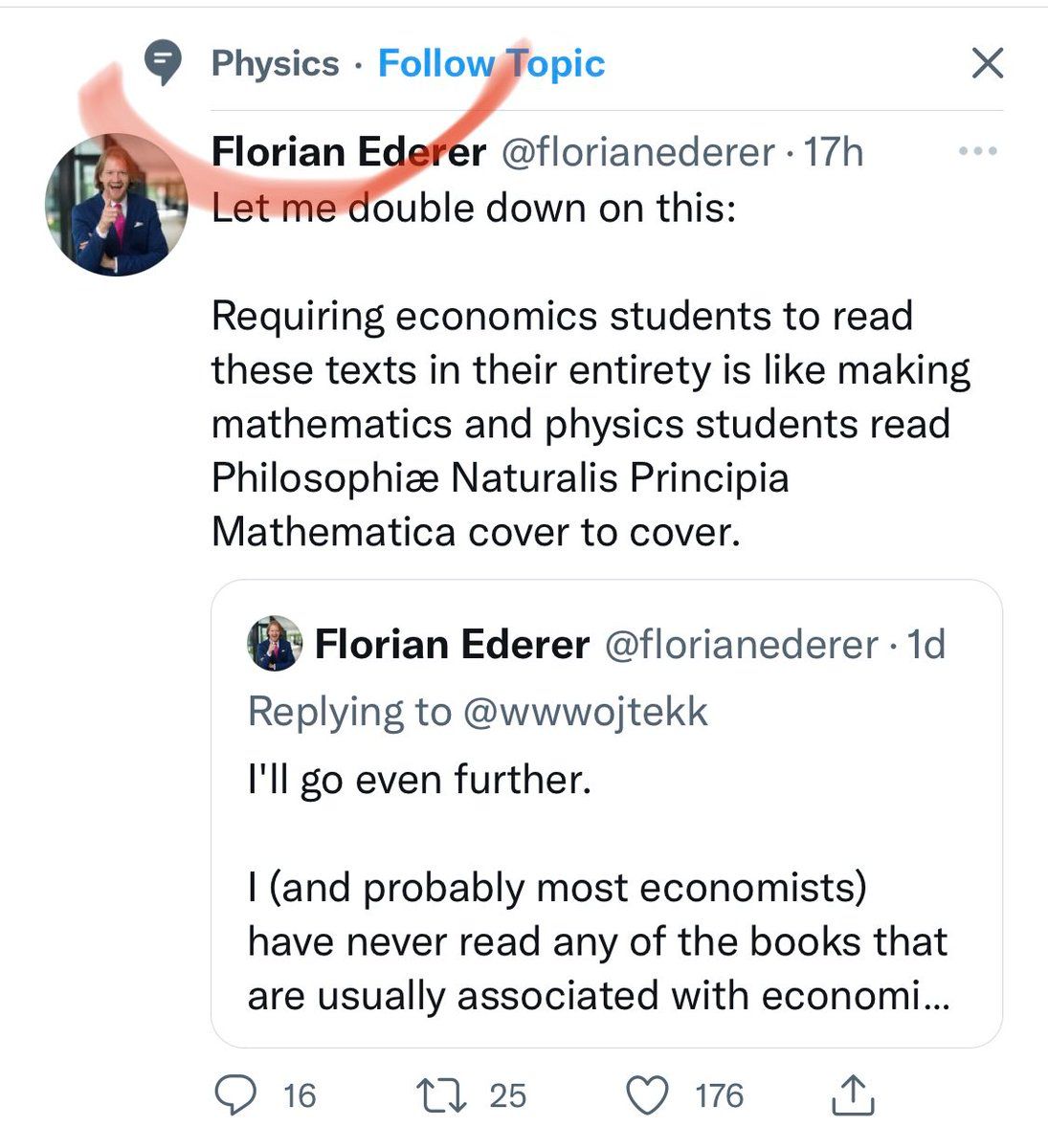
Task: Like the tweet with the heart icon
Action: coord(652,1095)
